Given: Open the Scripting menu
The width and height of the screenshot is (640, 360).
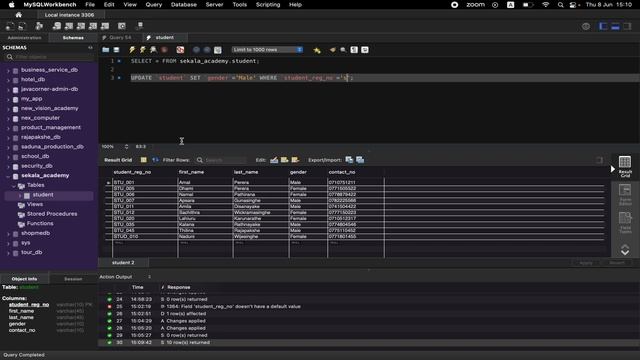Looking at the screenshot, I should pyautogui.click(x=268, y=4).
